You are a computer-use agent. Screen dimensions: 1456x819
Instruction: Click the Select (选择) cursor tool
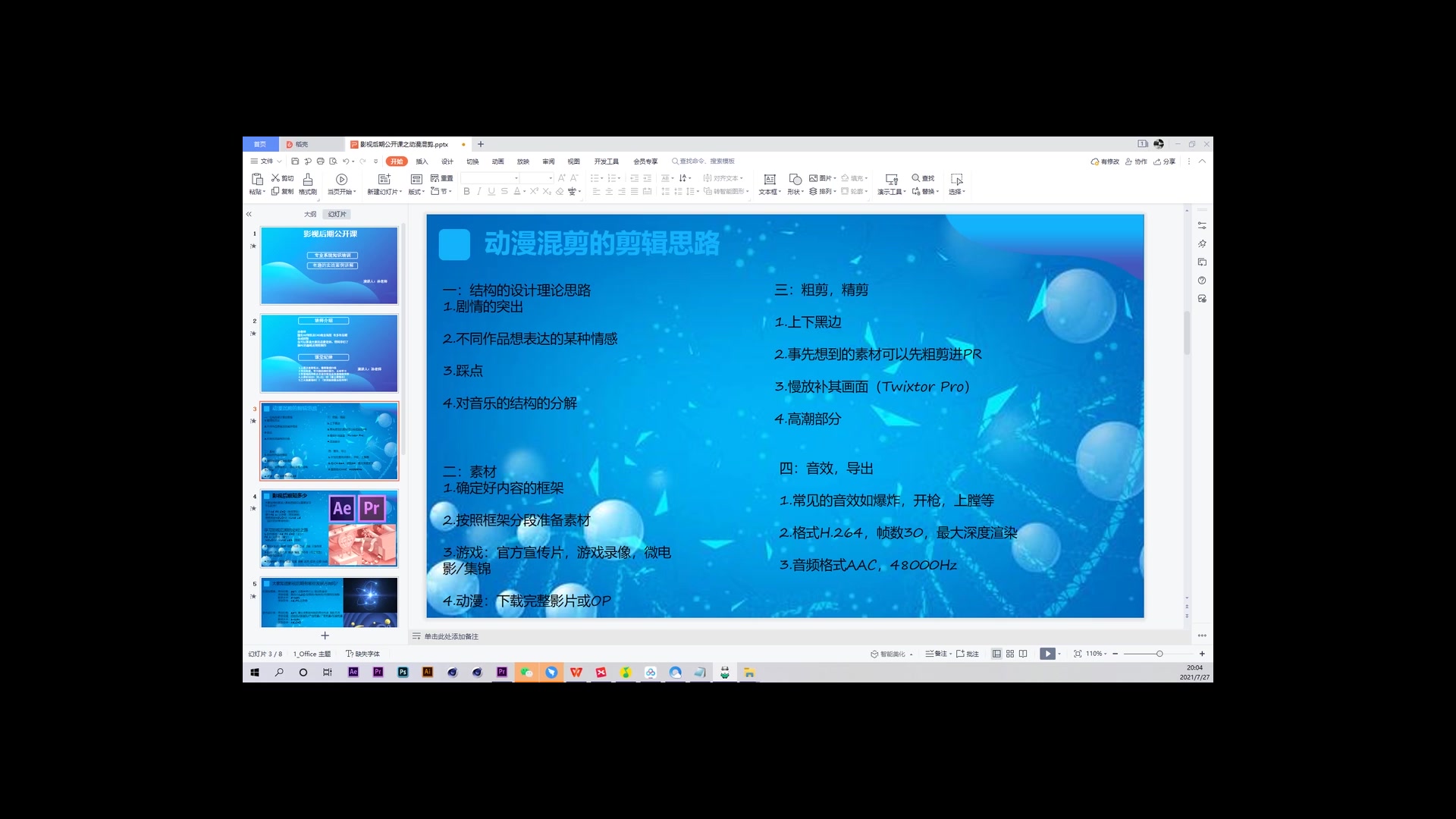pos(957,183)
